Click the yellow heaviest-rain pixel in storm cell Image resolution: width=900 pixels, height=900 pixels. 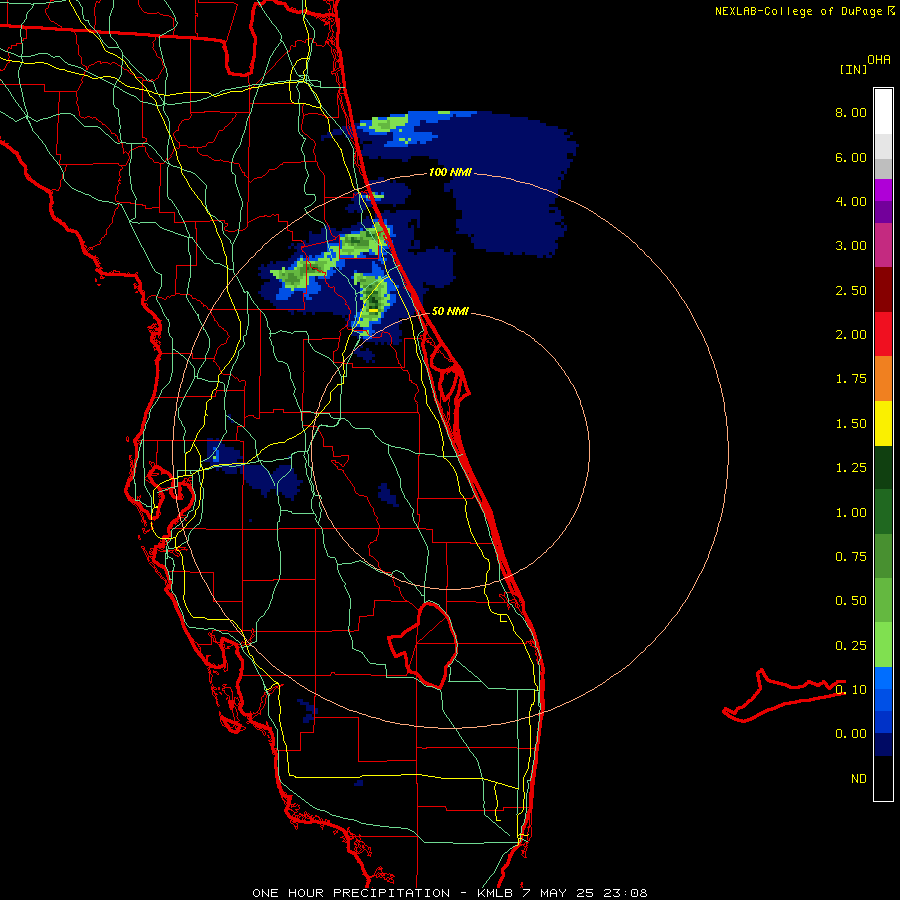374,311
